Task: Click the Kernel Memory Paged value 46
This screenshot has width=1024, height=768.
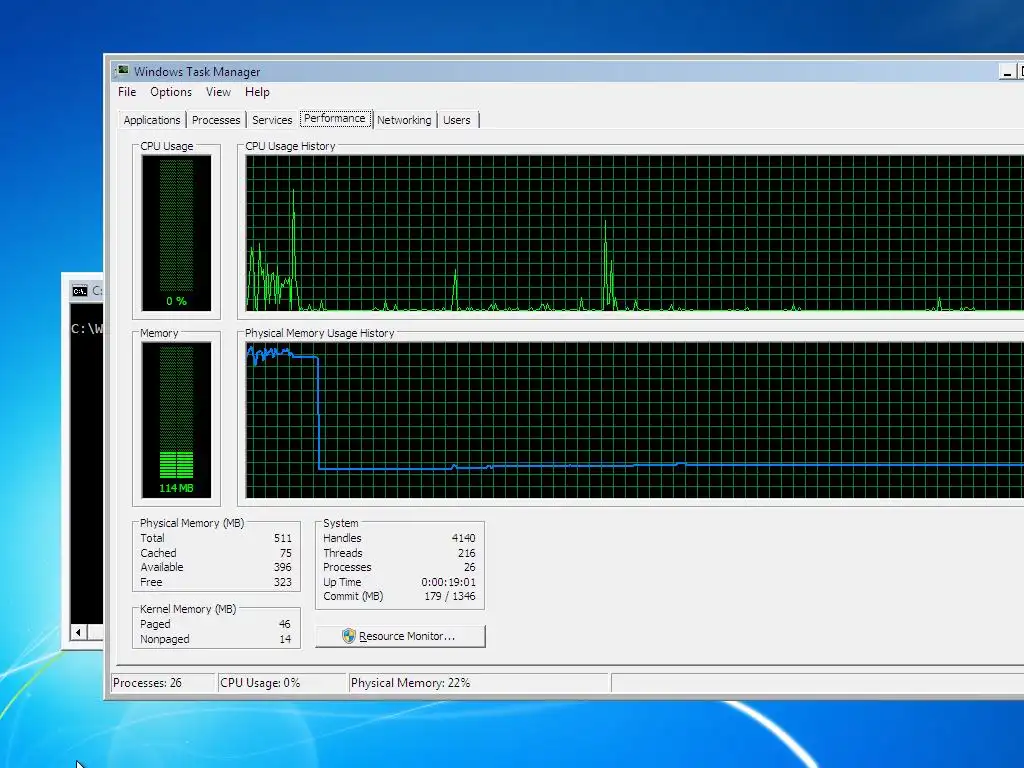Action: click(x=285, y=624)
